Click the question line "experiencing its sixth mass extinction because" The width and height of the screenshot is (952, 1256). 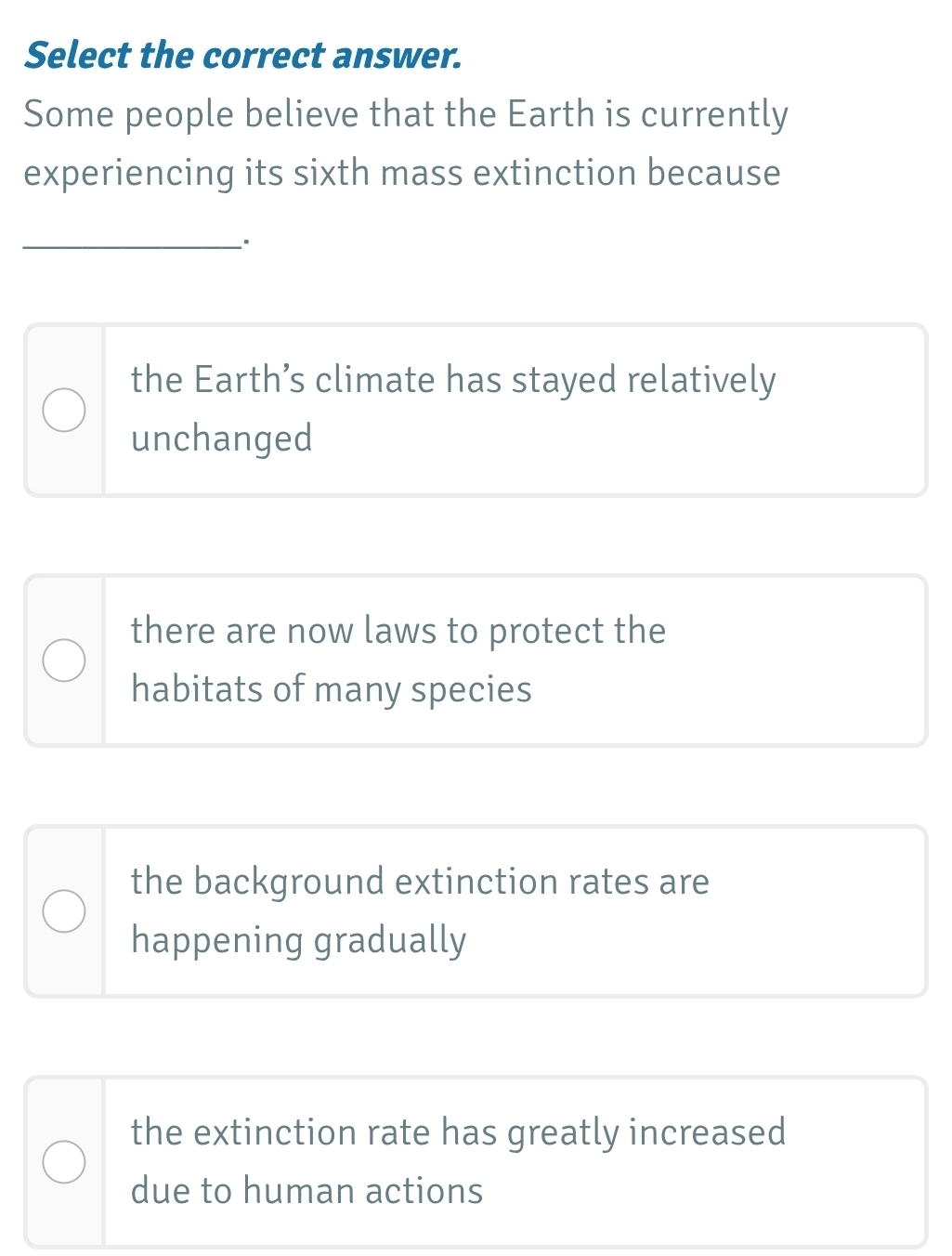pos(401,174)
